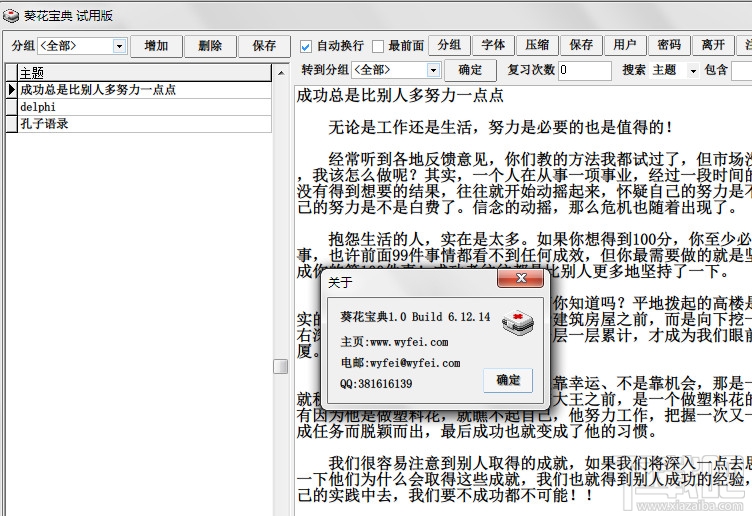Viewport: 752px width, 516px height.
Task: Open the 密码 settings button
Action: pyautogui.click(x=670, y=45)
